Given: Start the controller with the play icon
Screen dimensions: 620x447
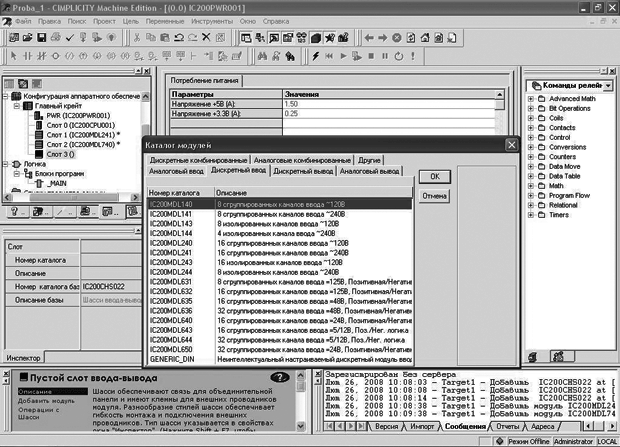Looking at the screenshot, I should coord(343,56).
